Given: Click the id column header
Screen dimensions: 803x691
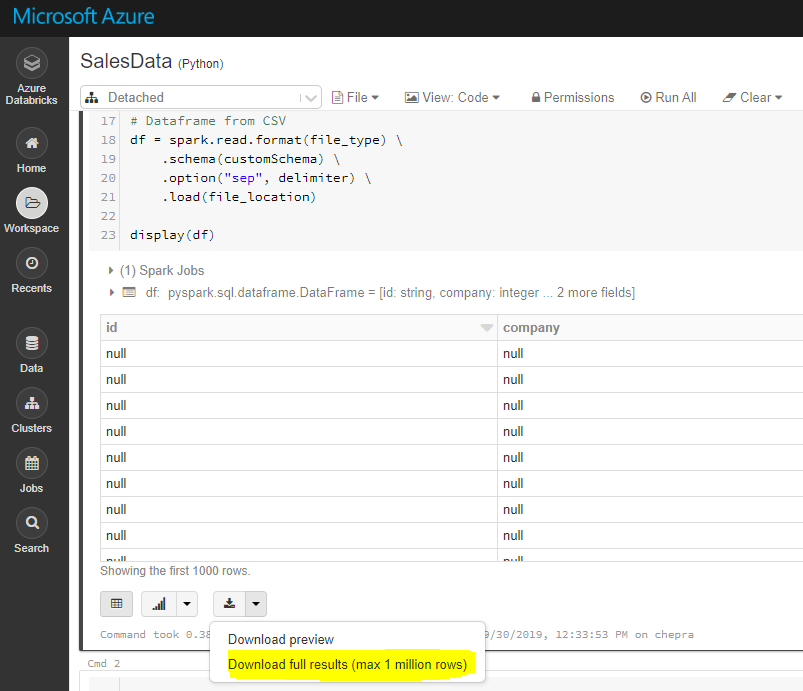Looking at the screenshot, I should coord(299,328).
